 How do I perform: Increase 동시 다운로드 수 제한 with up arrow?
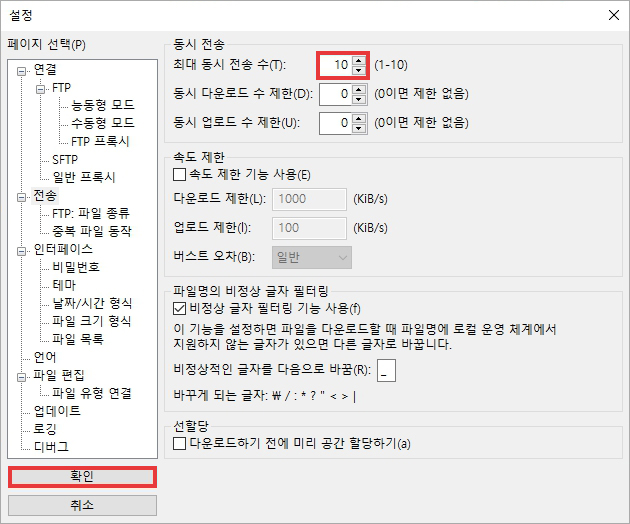(359, 89)
